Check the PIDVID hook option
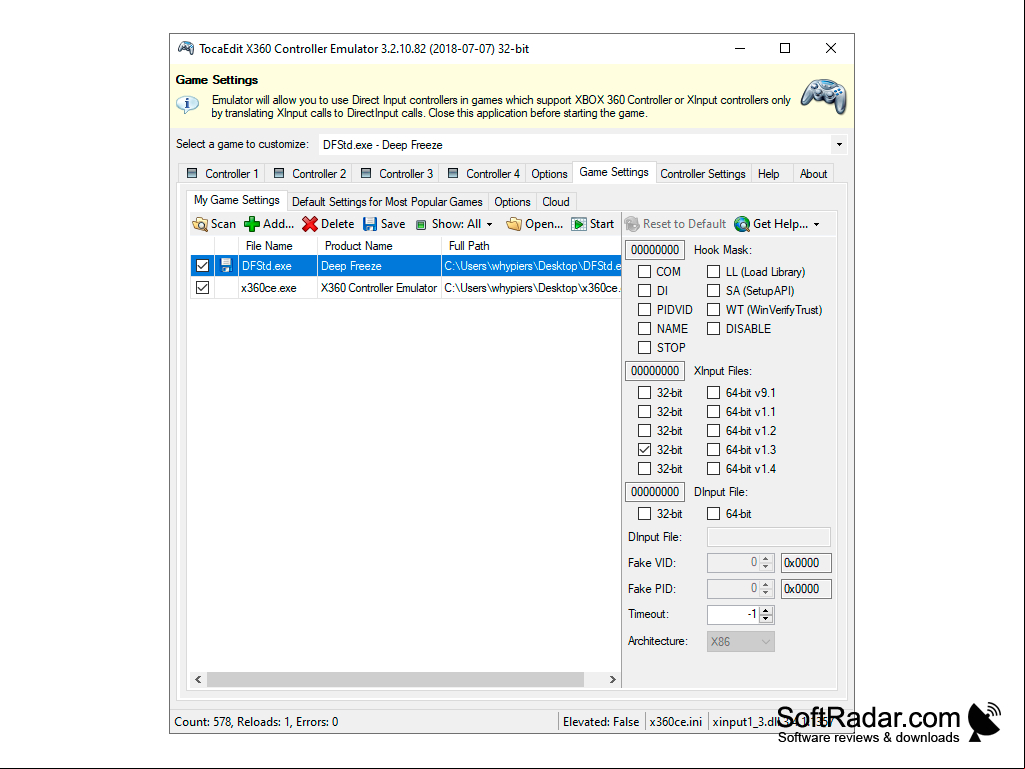 click(x=645, y=309)
